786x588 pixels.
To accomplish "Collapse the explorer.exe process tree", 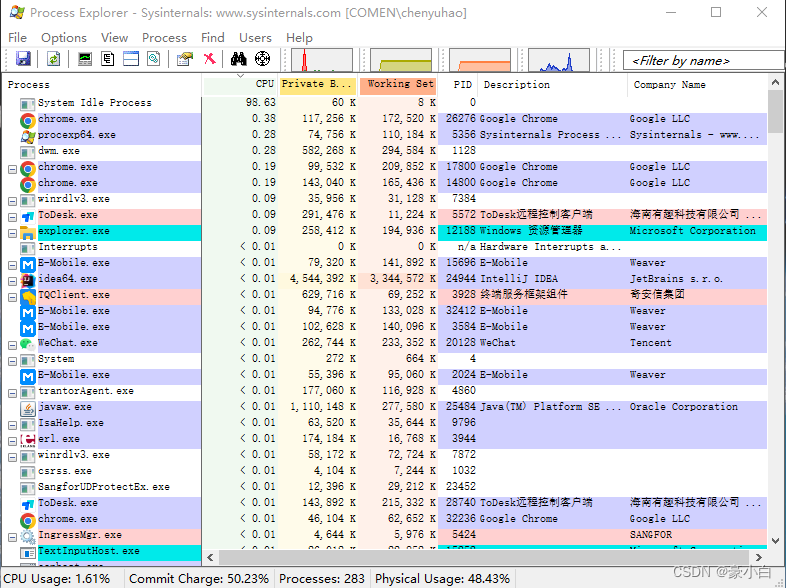I will [13, 234].
